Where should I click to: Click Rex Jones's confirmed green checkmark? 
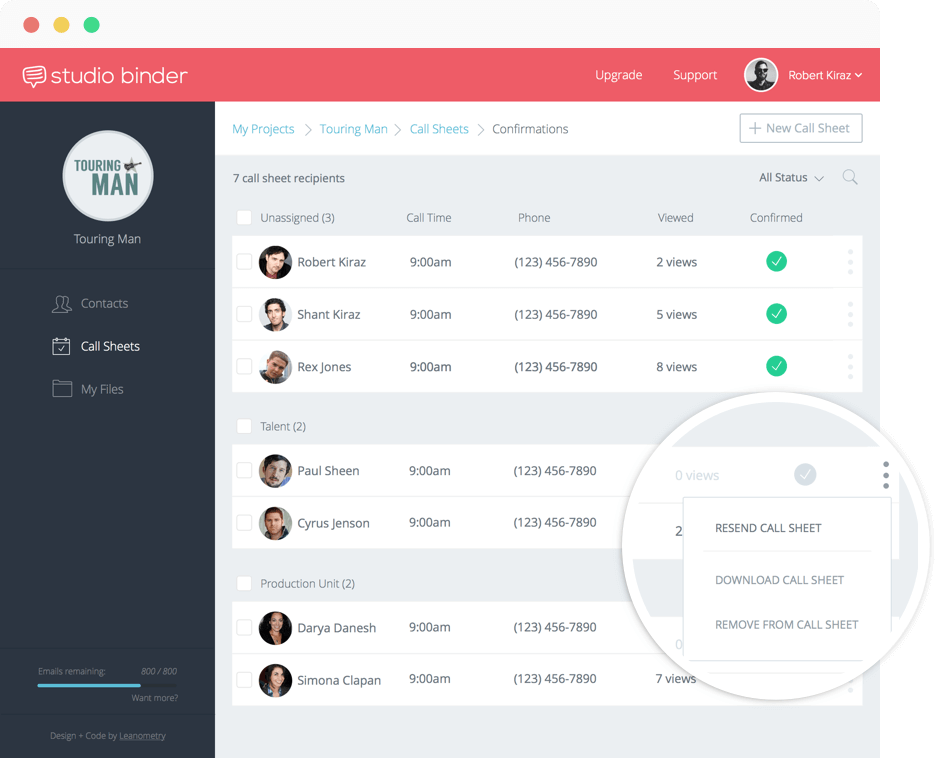point(776,366)
